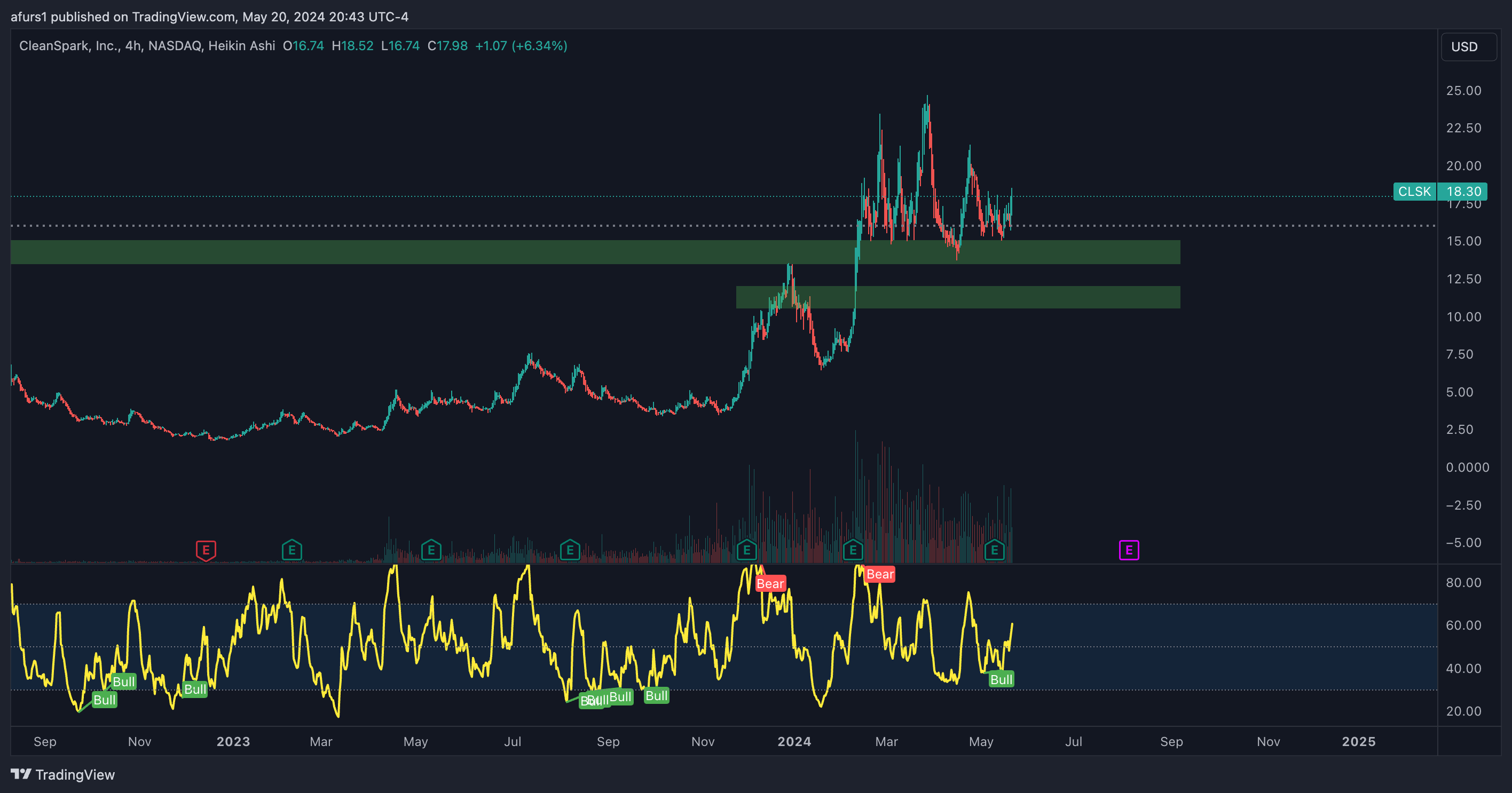Image resolution: width=1512 pixels, height=793 pixels.
Task: Click the 20.00 oscillator axis label
Action: (1463, 711)
